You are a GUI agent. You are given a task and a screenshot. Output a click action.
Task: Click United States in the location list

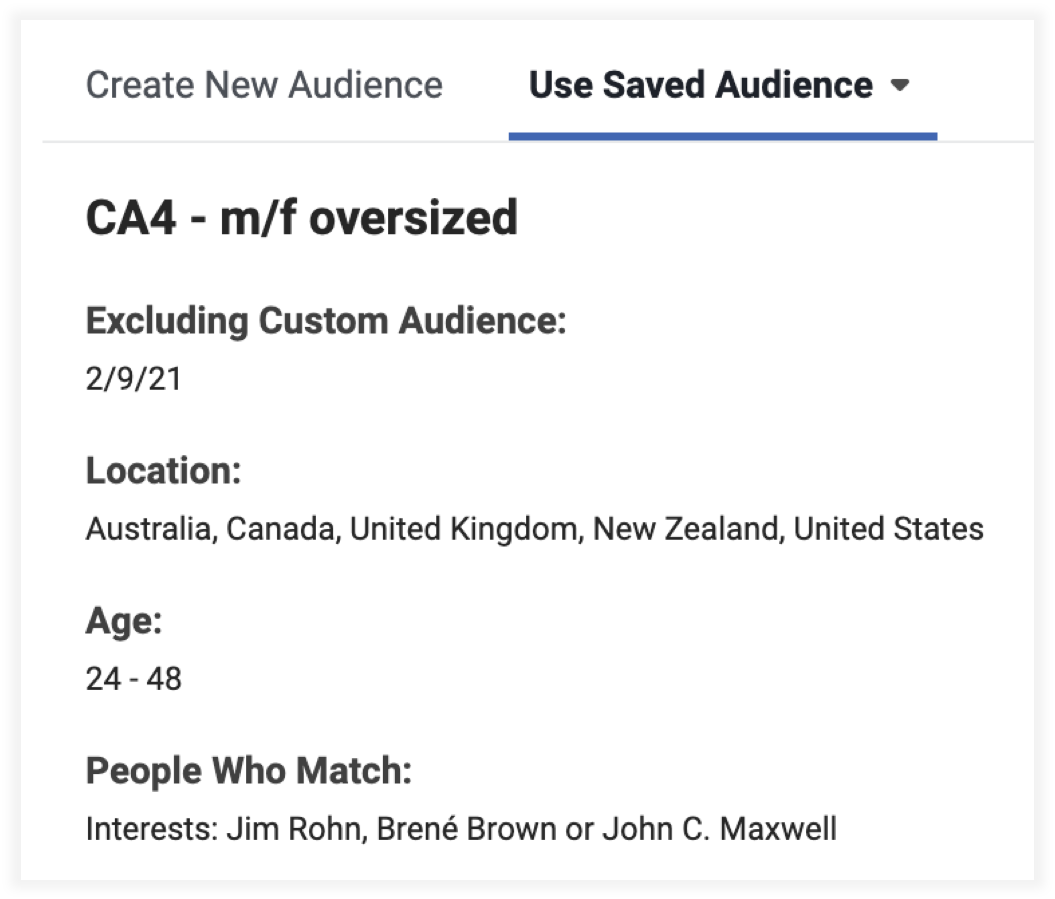pyautogui.click(x=888, y=528)
